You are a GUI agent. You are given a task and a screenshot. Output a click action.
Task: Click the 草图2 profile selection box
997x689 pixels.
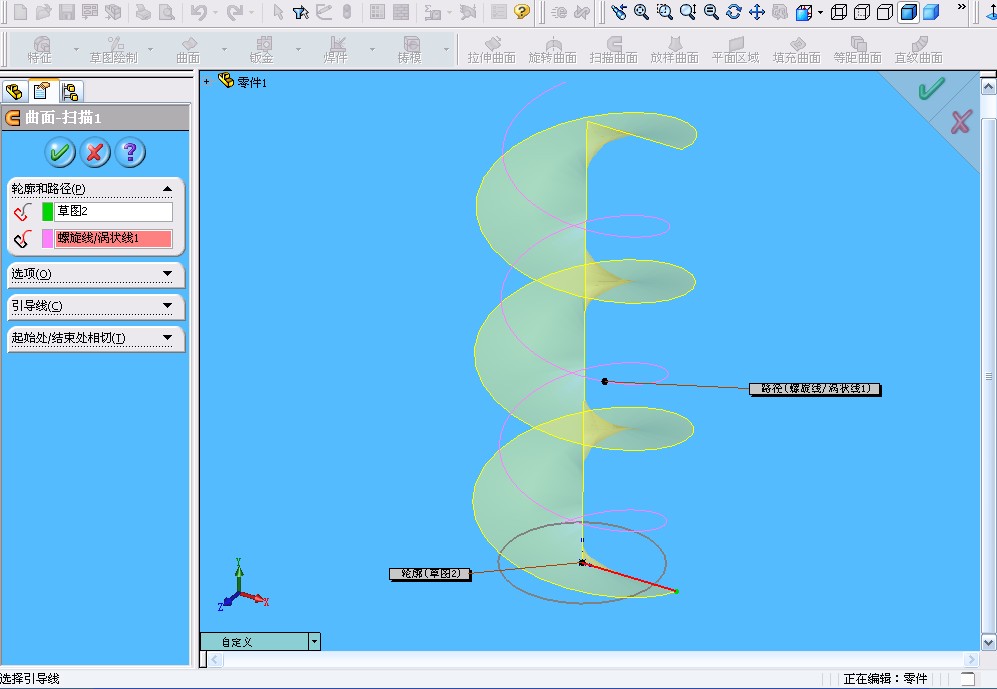tap(113, 212)
